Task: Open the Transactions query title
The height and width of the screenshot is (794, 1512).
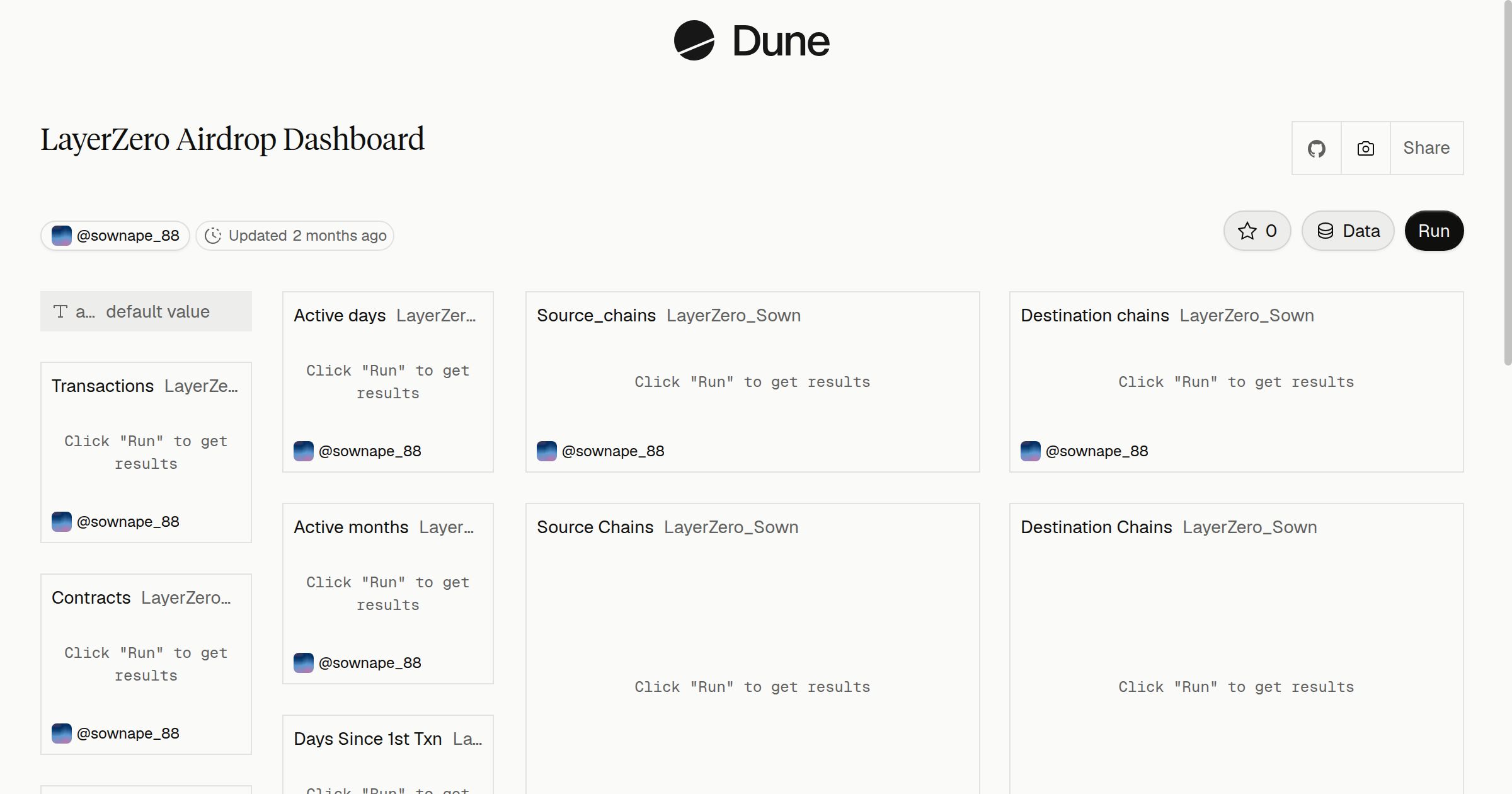Action: [x=103, y=386]
